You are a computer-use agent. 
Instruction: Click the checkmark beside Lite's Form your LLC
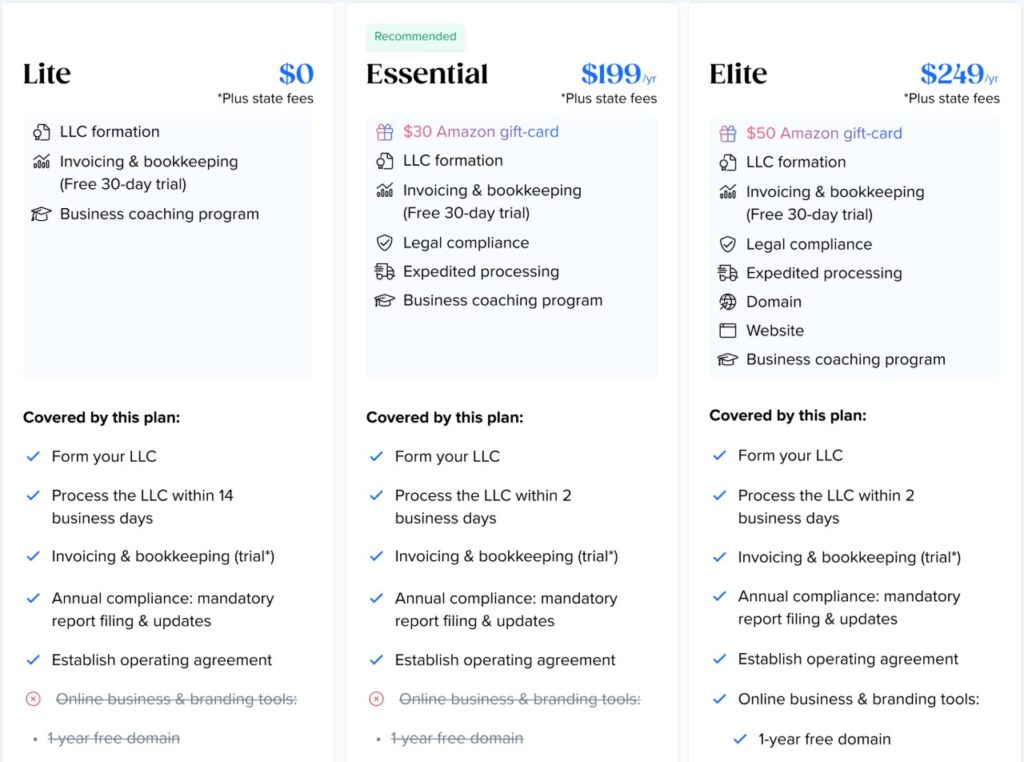[x=33, y=457]
